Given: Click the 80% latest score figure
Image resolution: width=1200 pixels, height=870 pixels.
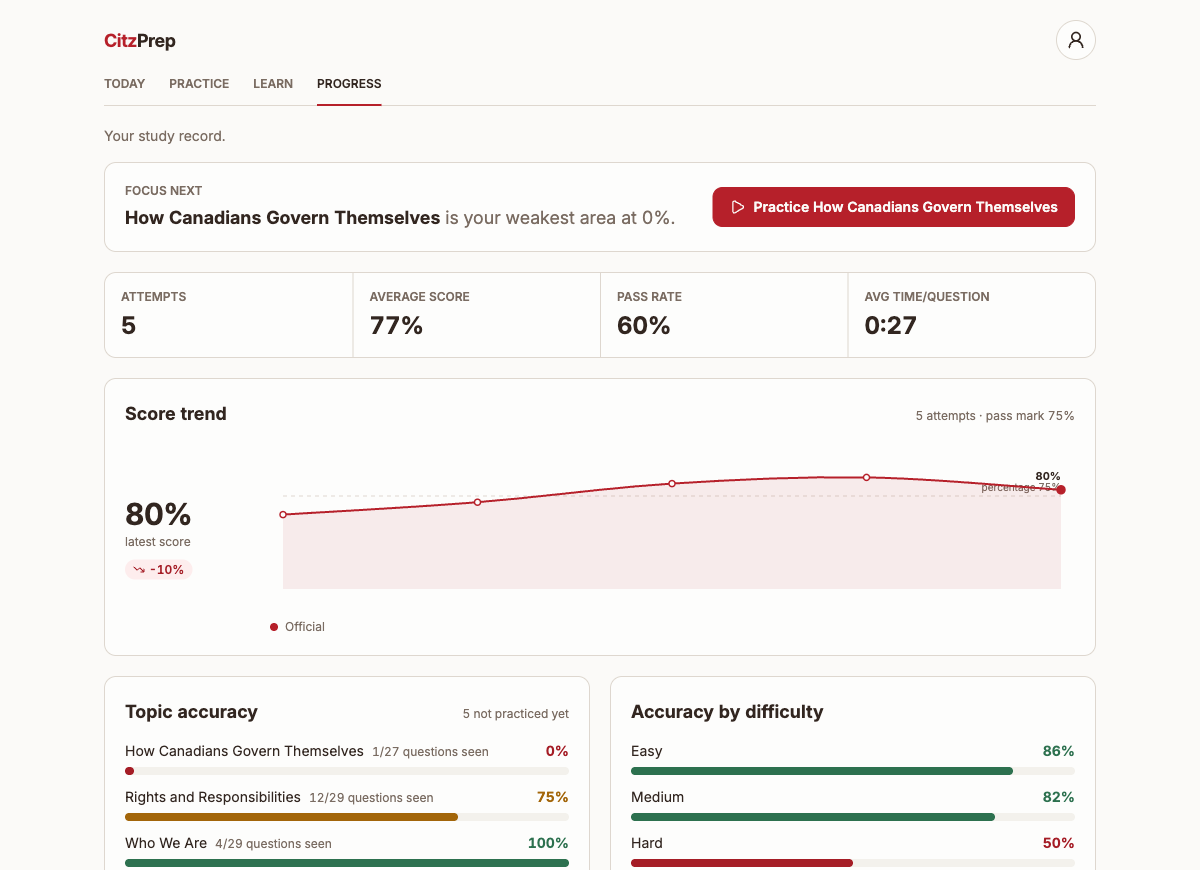Looking at the screenshot, I should click(158, 514).
